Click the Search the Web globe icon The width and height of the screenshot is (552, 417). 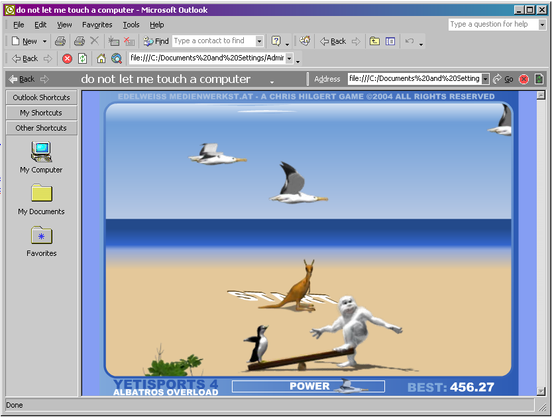(x=117, y=58)
